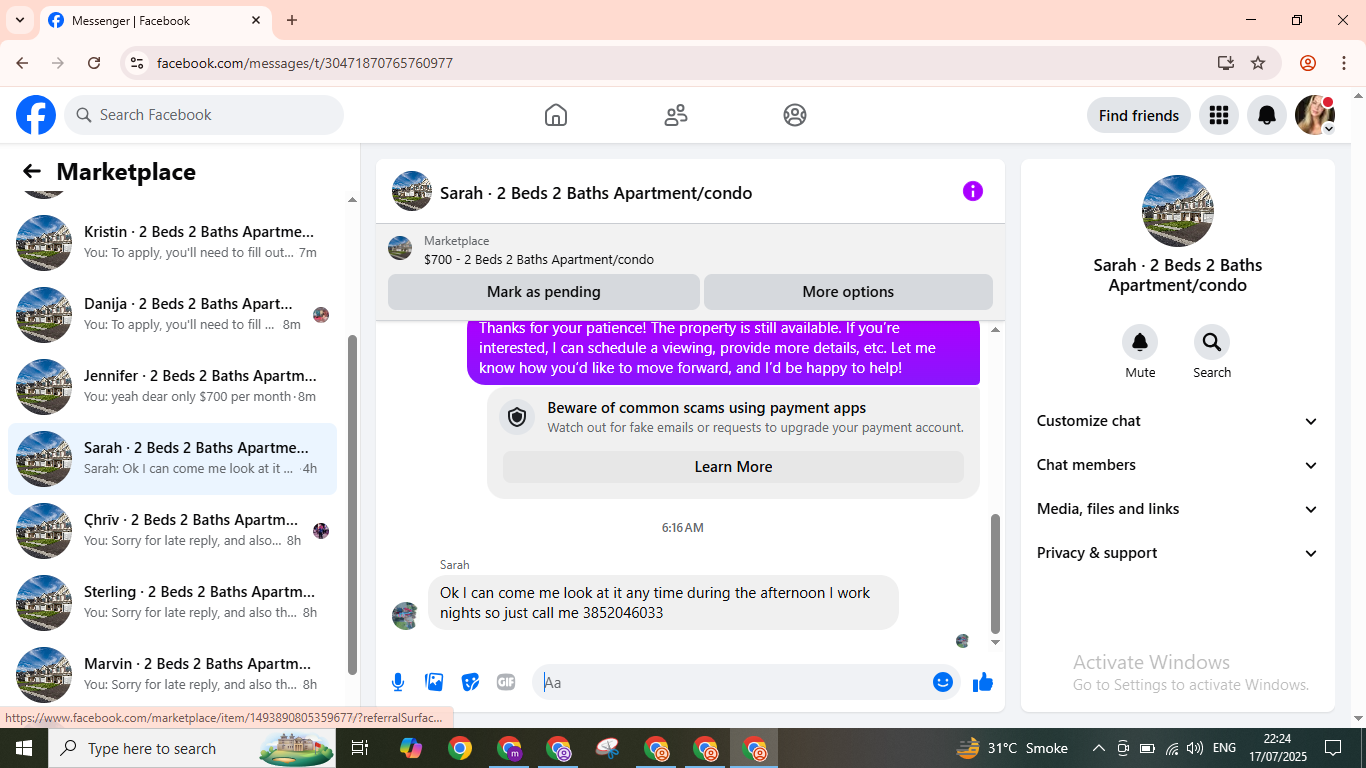The image size is (1366, 768).
Task: Open Çhrīv's apartment conversation
Action: tap(172, 530)
